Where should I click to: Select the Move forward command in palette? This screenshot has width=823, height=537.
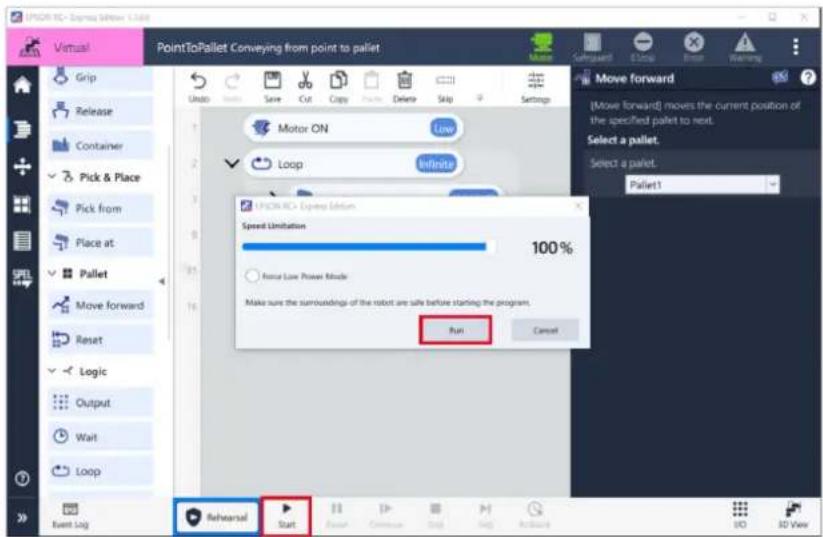(100, 305)
